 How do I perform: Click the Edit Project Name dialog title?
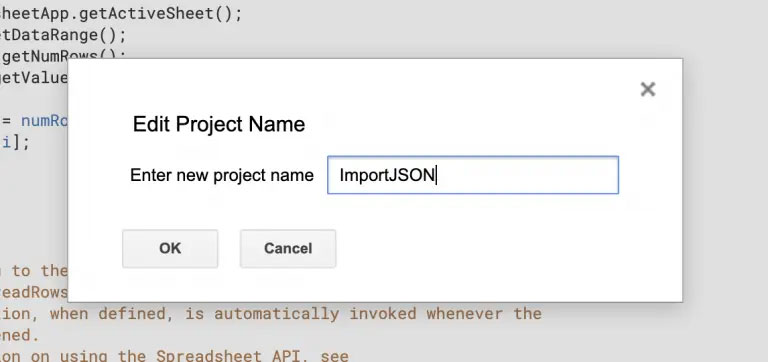click(219, 124)
